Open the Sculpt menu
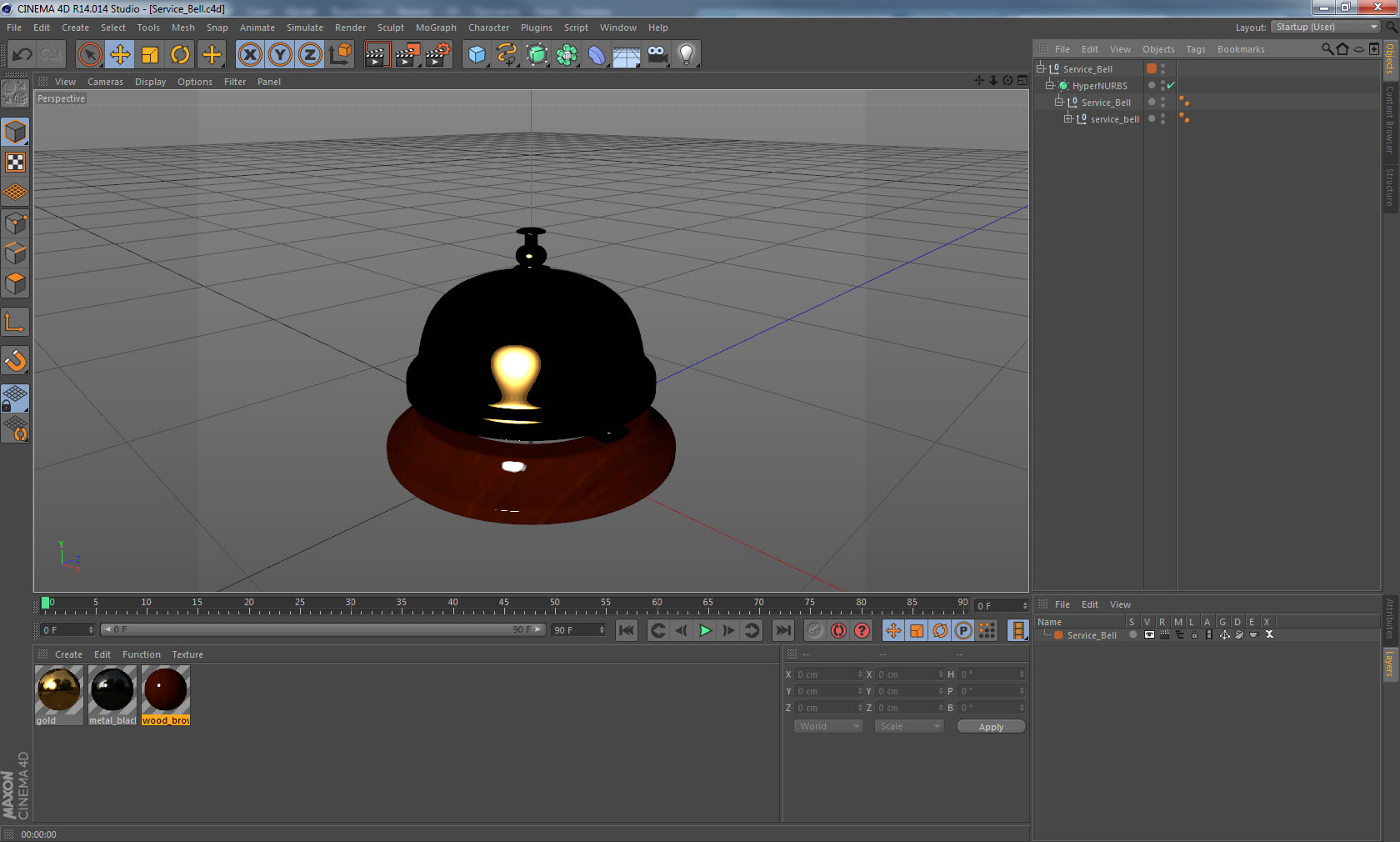The image size is (1400, 842). 390,28
